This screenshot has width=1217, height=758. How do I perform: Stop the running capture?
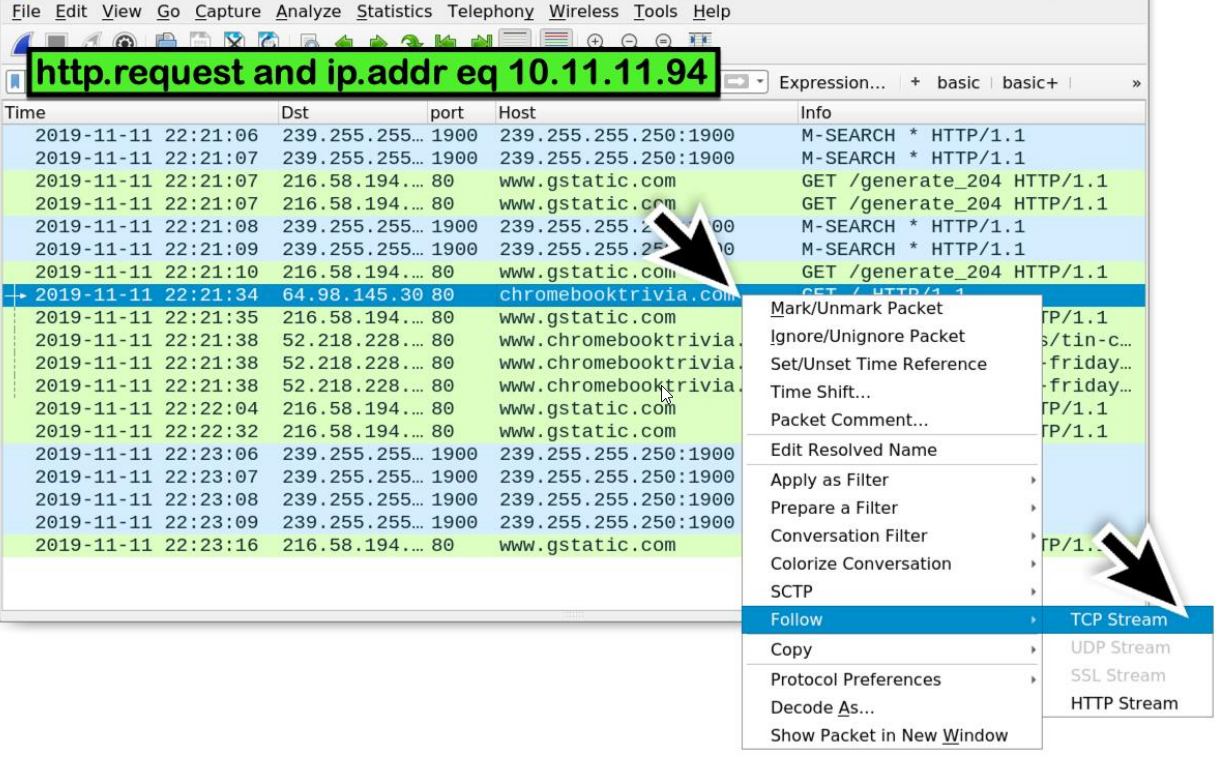(x=57, y=42)
